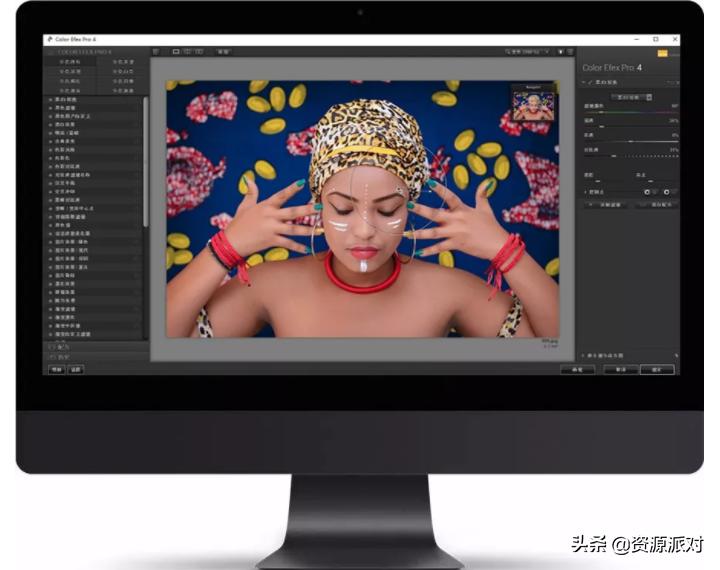Screen dimensions: 720x570
Task: Change preview background color with lightbulb icon
Action: (561, 52)
